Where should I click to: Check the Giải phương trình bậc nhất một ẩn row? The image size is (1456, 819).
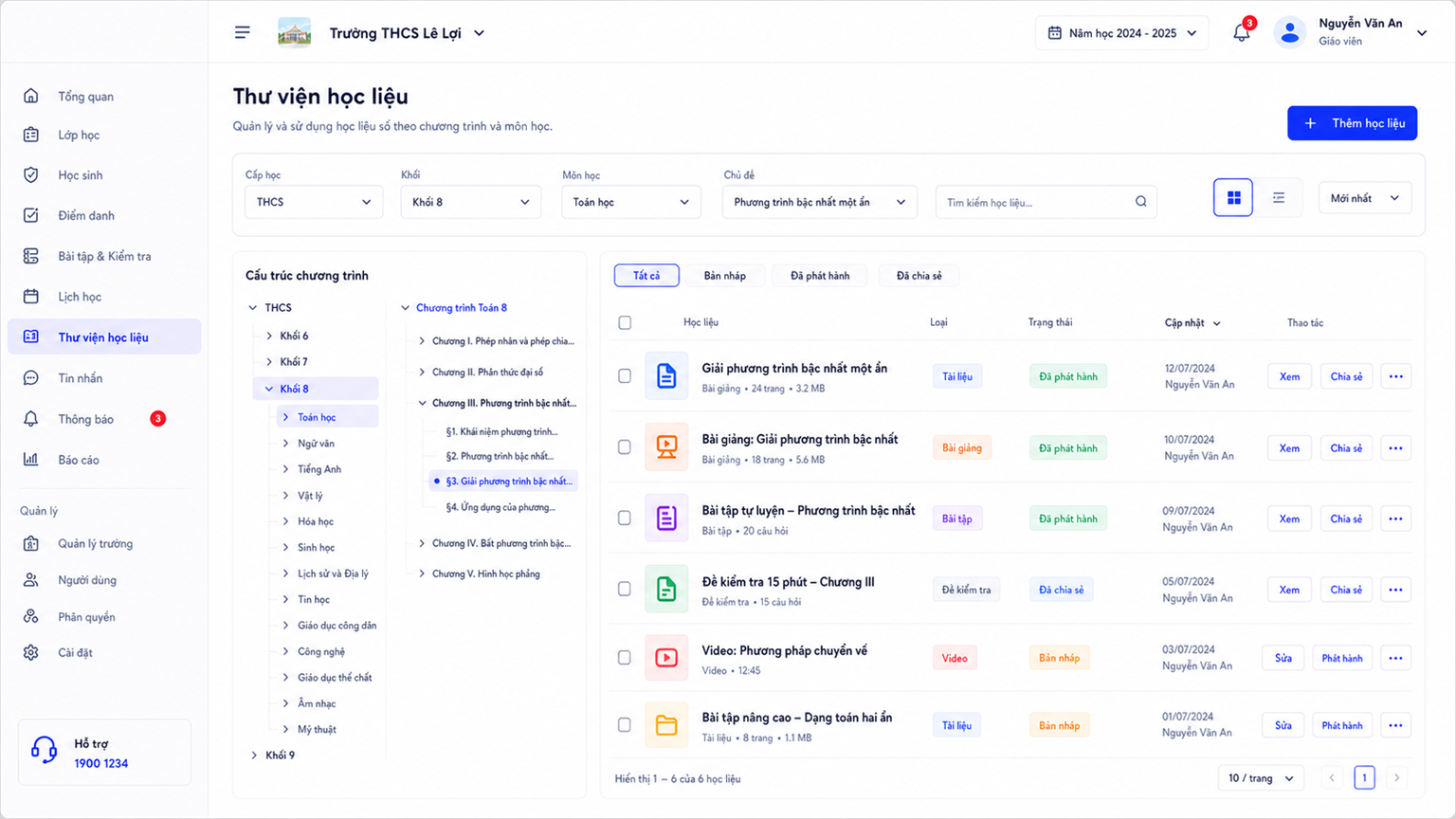tap(625, 376)
